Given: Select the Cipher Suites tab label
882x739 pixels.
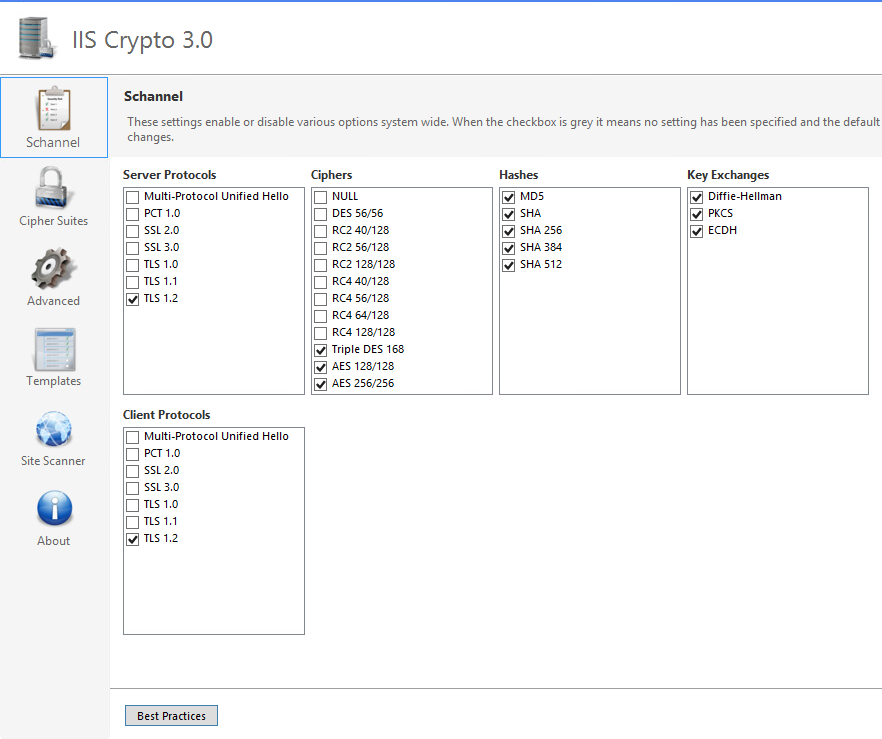Looking at the screenshot, I should point(53,221).
